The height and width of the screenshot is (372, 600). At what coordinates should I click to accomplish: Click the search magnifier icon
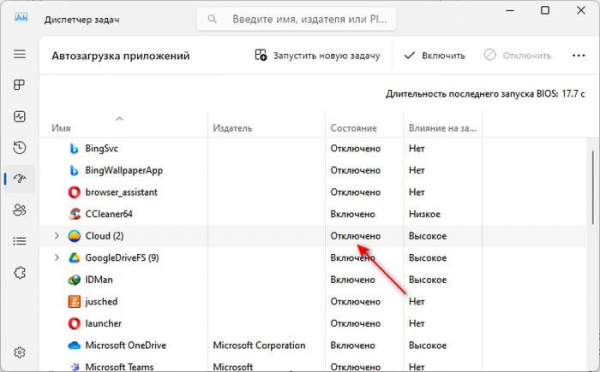click(212, 19)
